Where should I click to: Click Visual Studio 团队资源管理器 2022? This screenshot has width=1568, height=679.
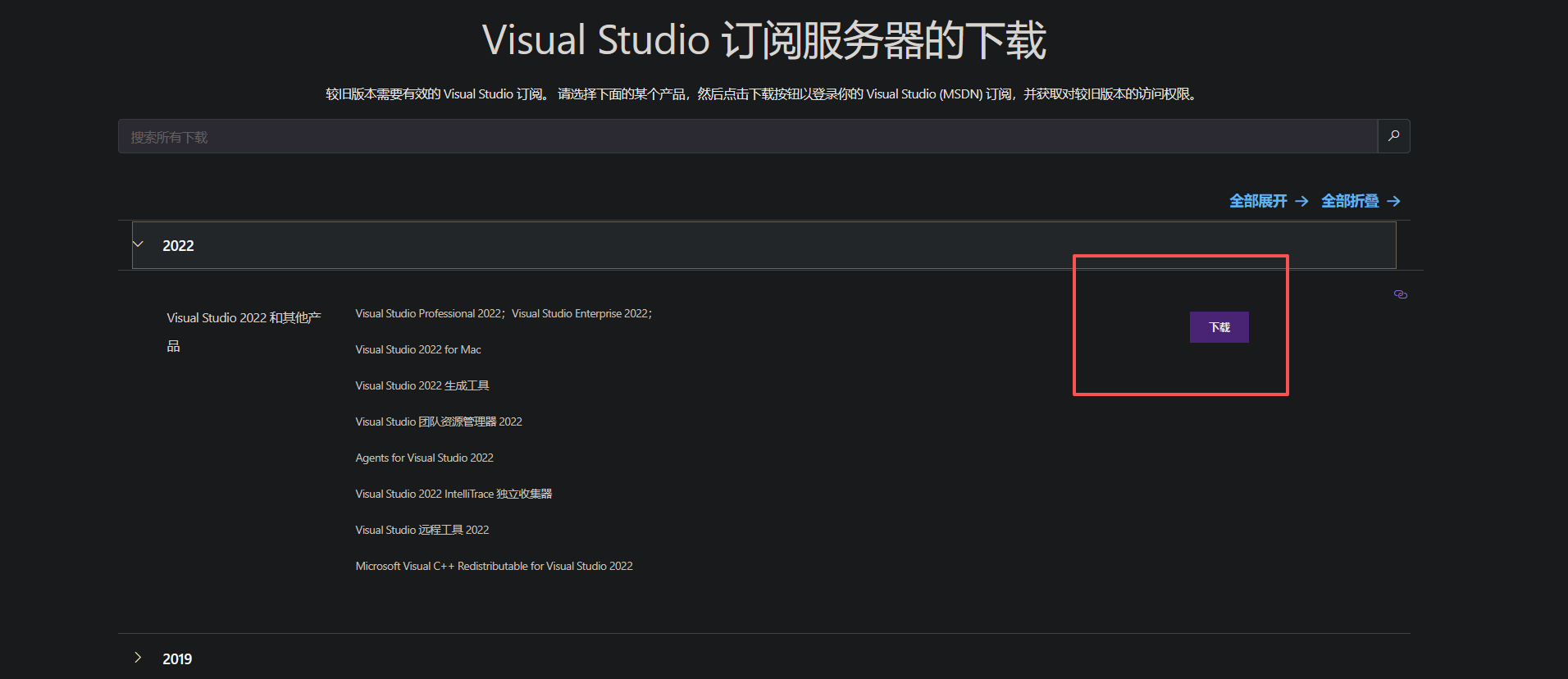click(439, 422)
